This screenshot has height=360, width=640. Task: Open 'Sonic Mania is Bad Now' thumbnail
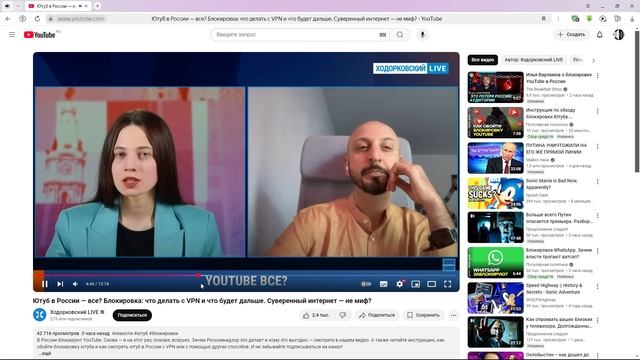[x=496, y=193]
